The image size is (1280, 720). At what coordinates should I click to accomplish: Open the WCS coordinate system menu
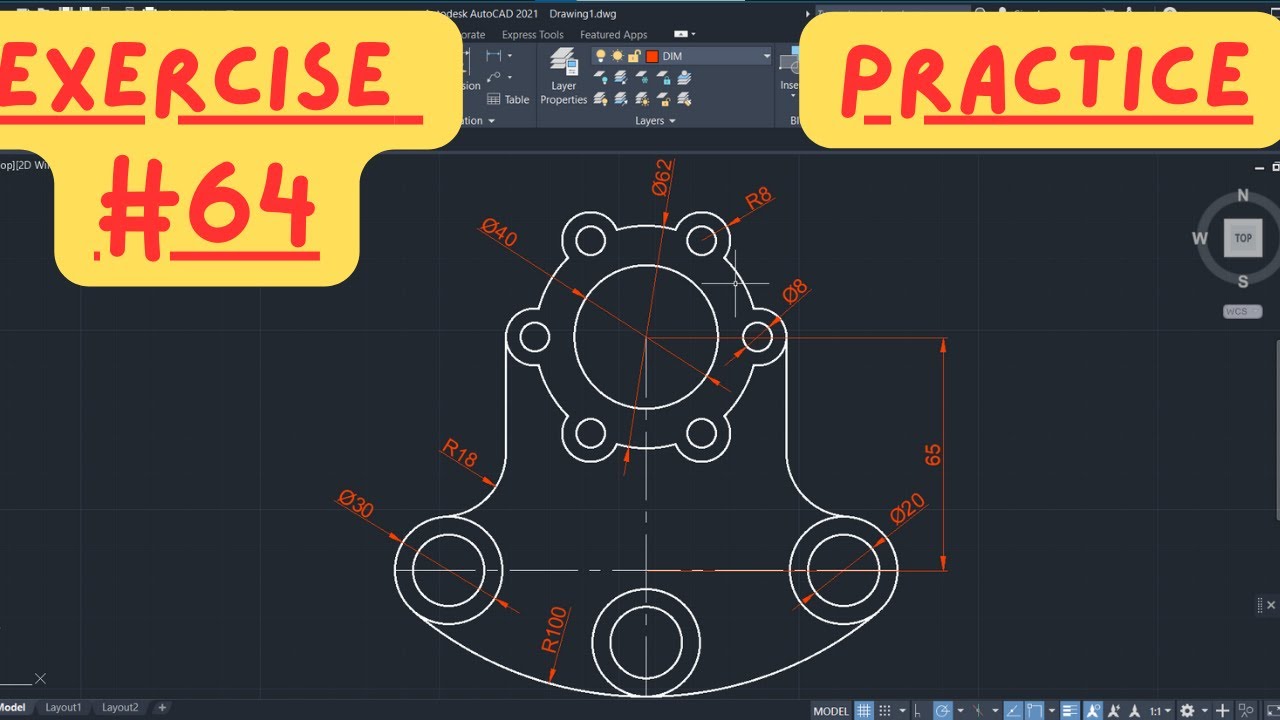(x=1243, y=312)
